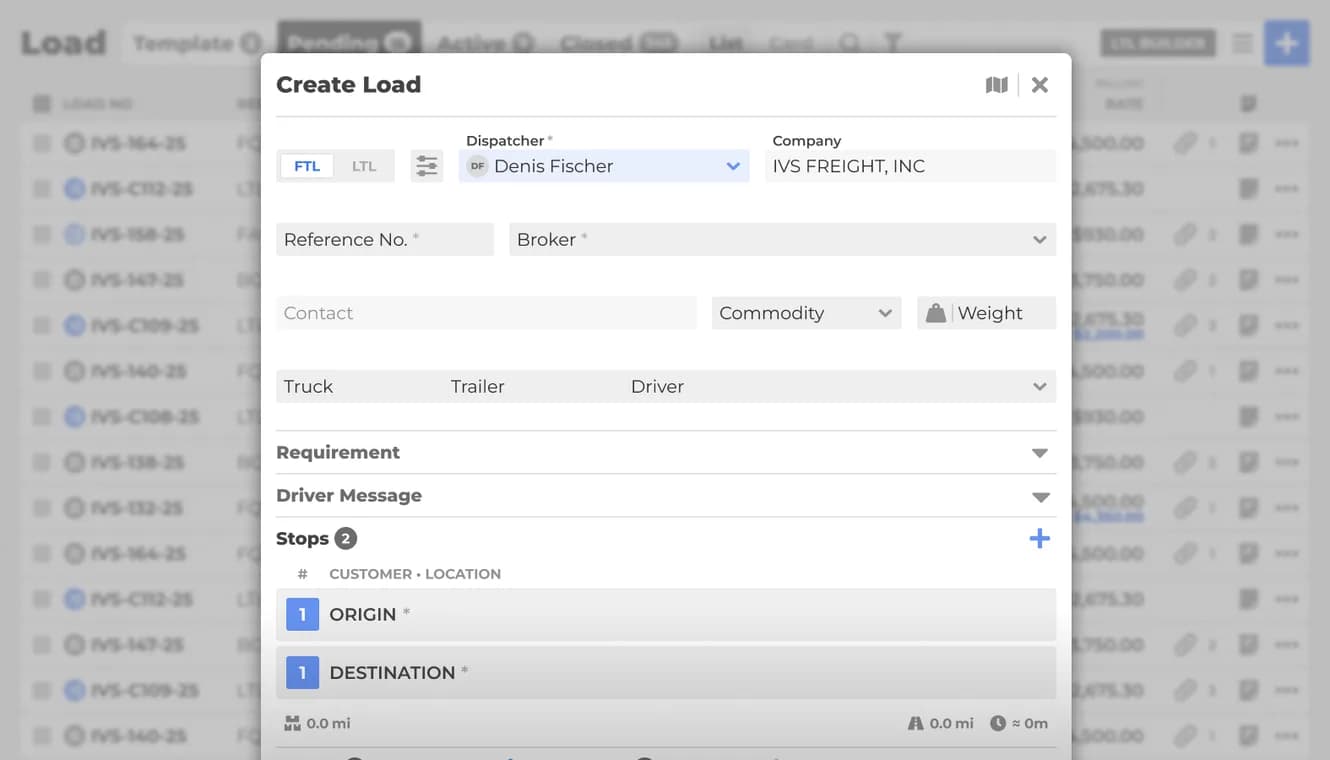1330x760 pixels.
Task: Open the filter funnel icon in Load toolbar
Action: (892, 43)
